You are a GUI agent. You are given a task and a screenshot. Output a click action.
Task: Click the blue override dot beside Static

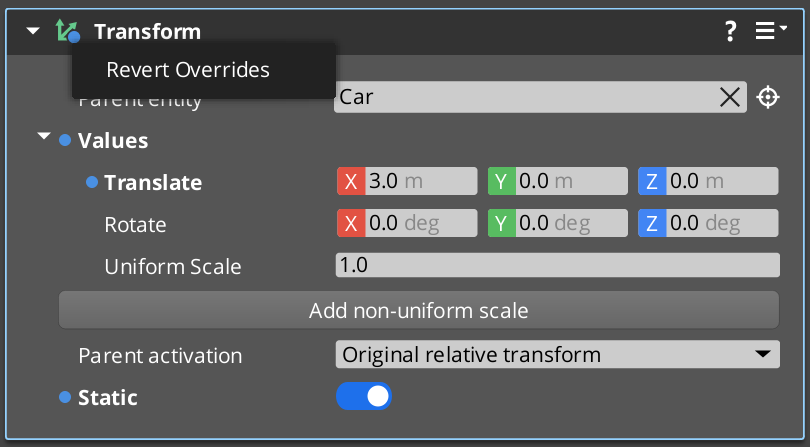click(65, 398)
